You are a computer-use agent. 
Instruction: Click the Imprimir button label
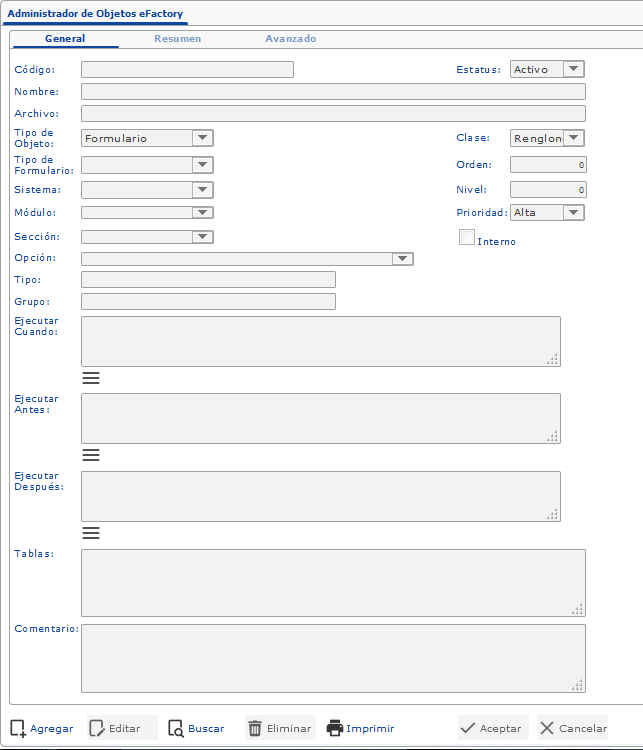pos(370,728)
